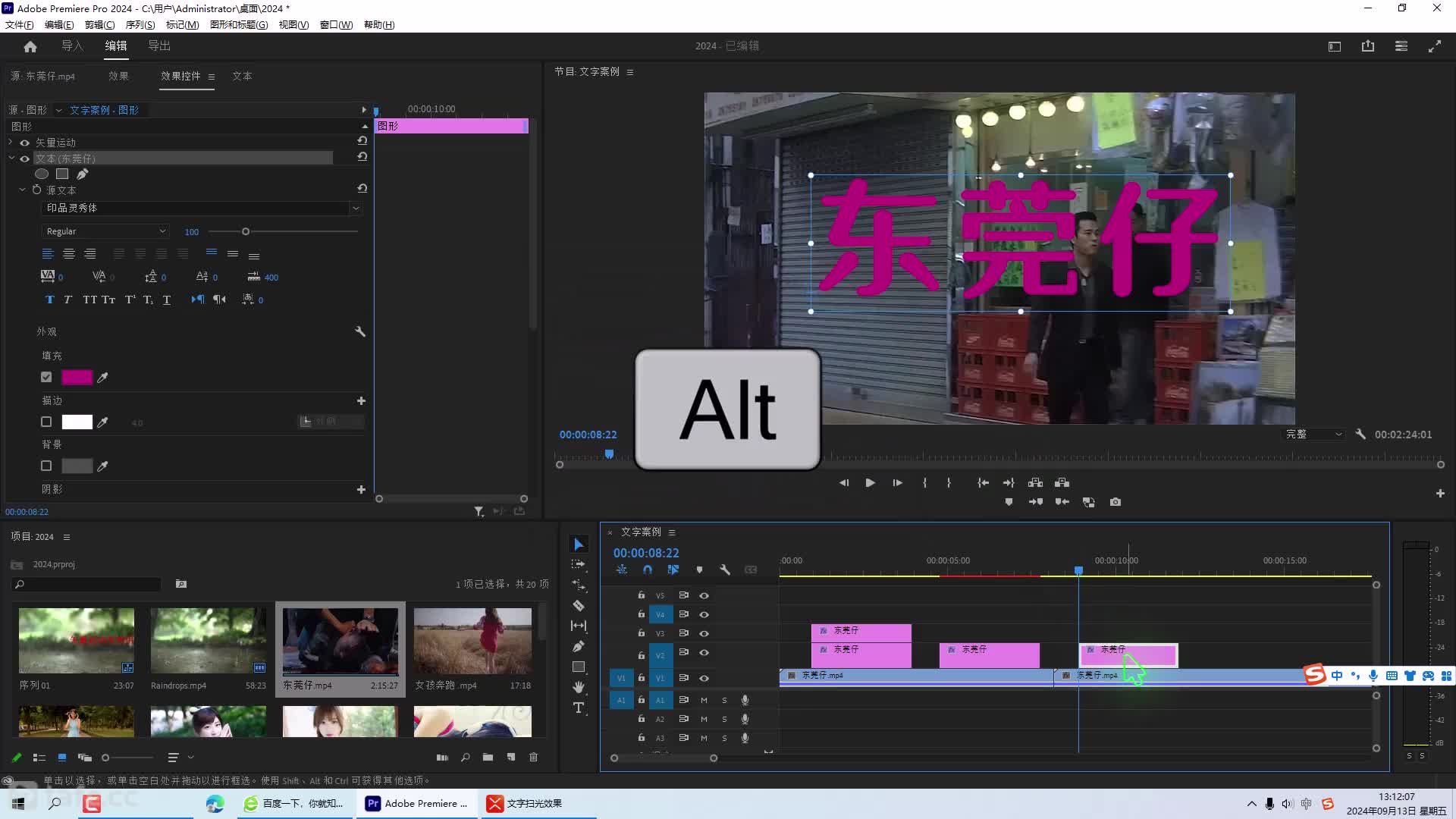The width and height of the screenshot is (1456, 819).
Task: Enable the stroke checkbox
Action: (46, 422)
